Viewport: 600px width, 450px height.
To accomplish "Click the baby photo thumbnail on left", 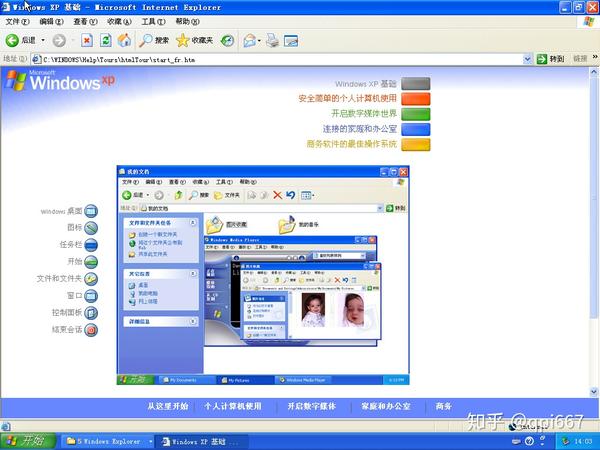I will point(313,310).
